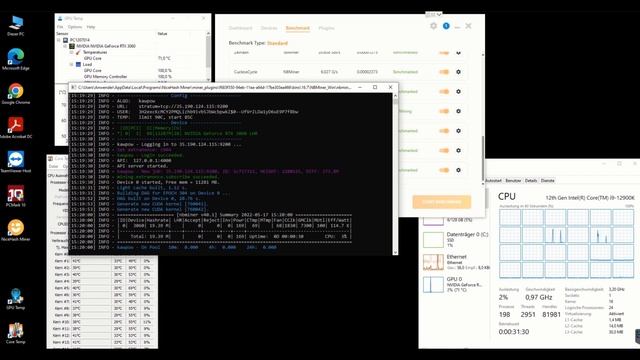Open NiceHash blue notifications badge
Image resolution: width=640 pixels, height=360 pixels.
coord(446,26)
